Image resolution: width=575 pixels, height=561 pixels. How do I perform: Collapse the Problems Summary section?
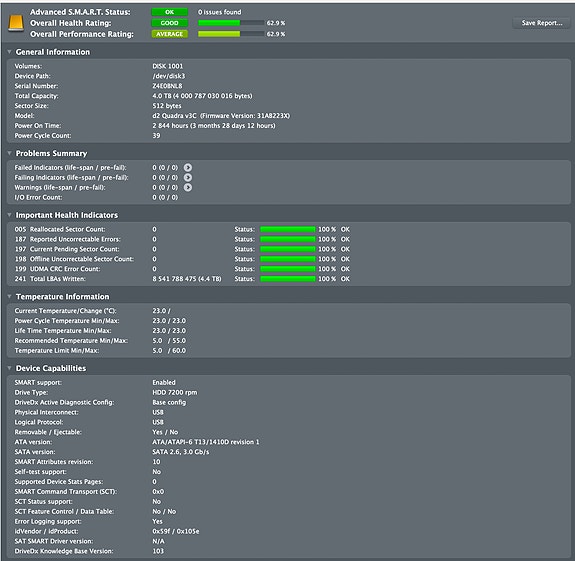tap(9, 153)
